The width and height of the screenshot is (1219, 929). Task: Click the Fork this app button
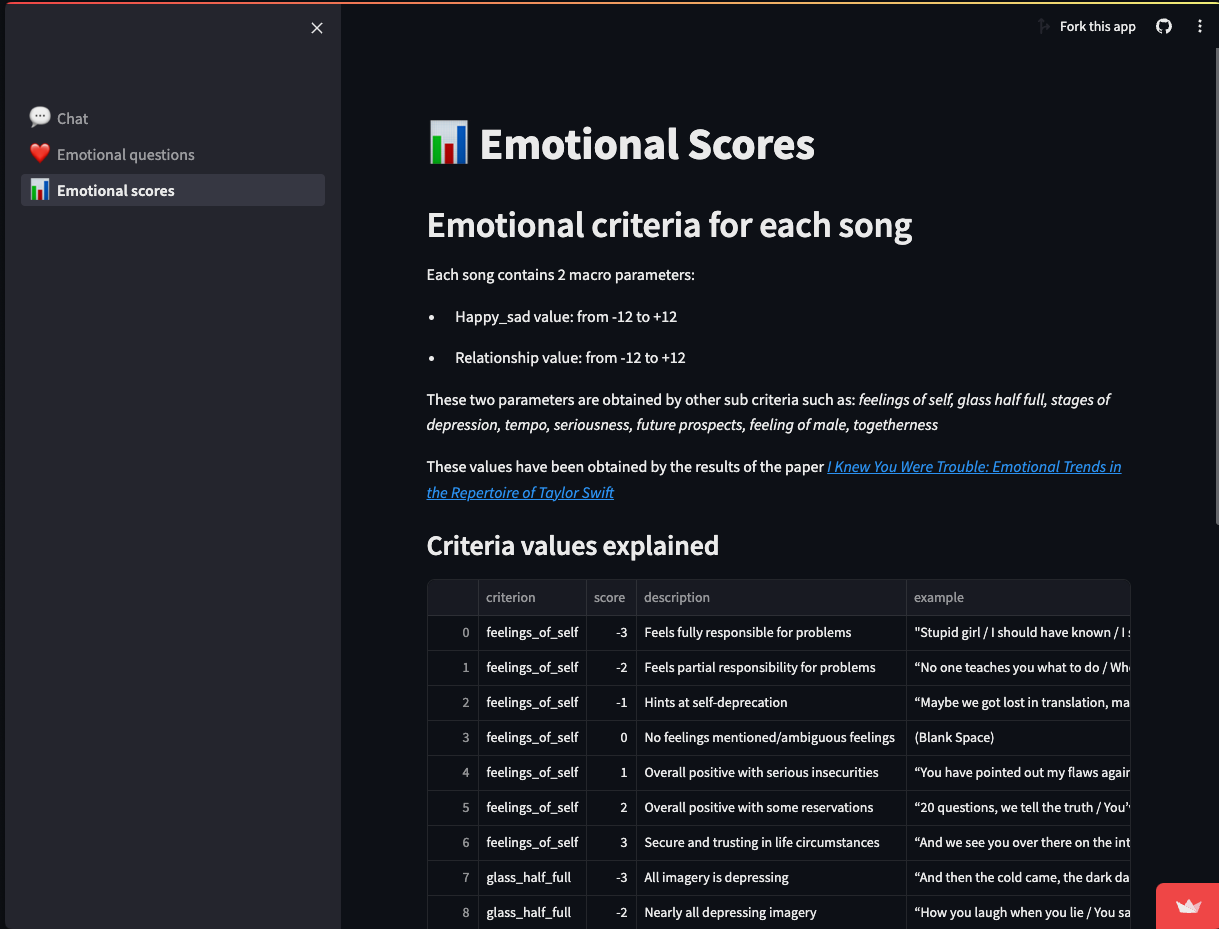(1097, 27)
